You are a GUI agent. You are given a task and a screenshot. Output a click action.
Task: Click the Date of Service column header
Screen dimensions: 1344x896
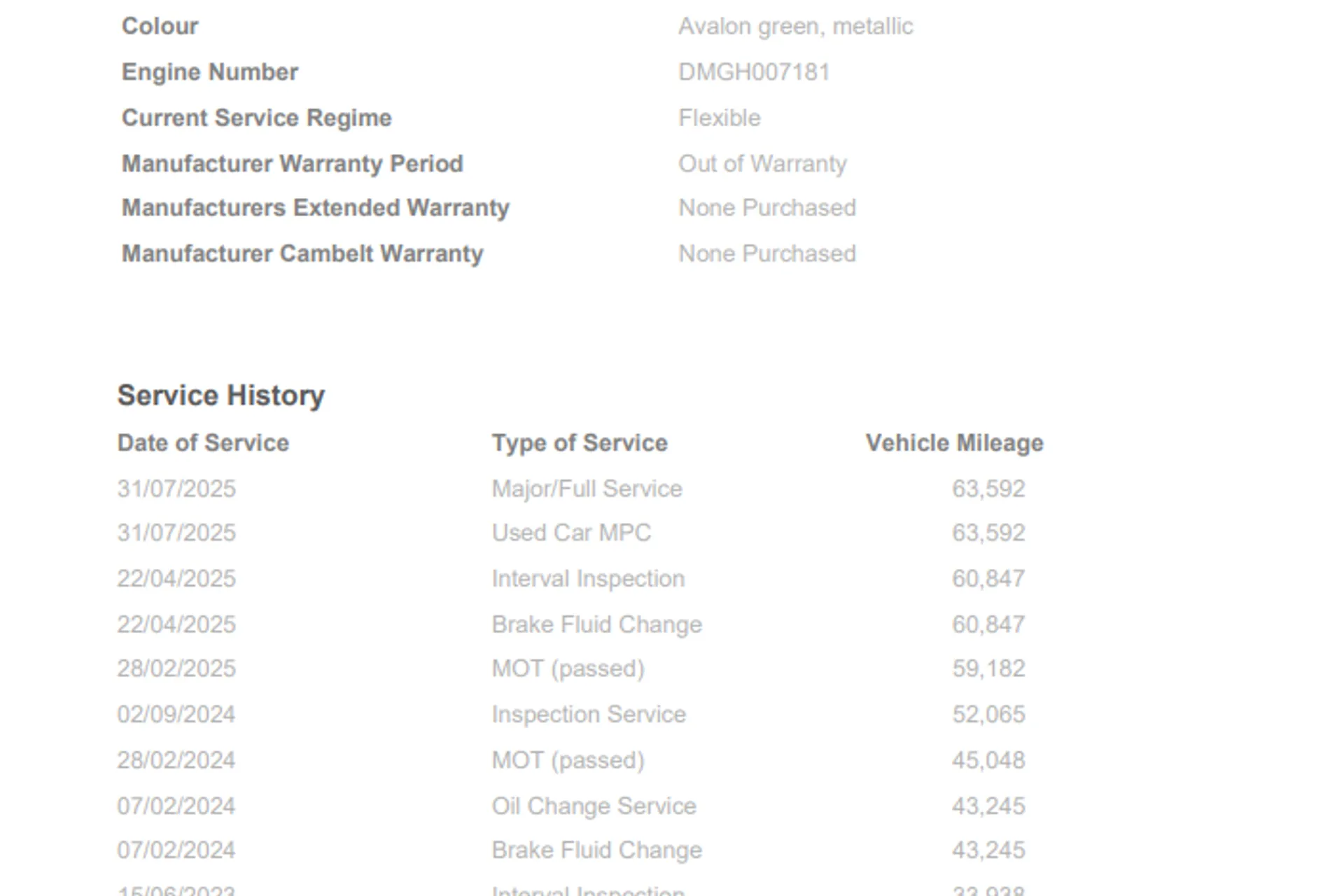point(203,443)
